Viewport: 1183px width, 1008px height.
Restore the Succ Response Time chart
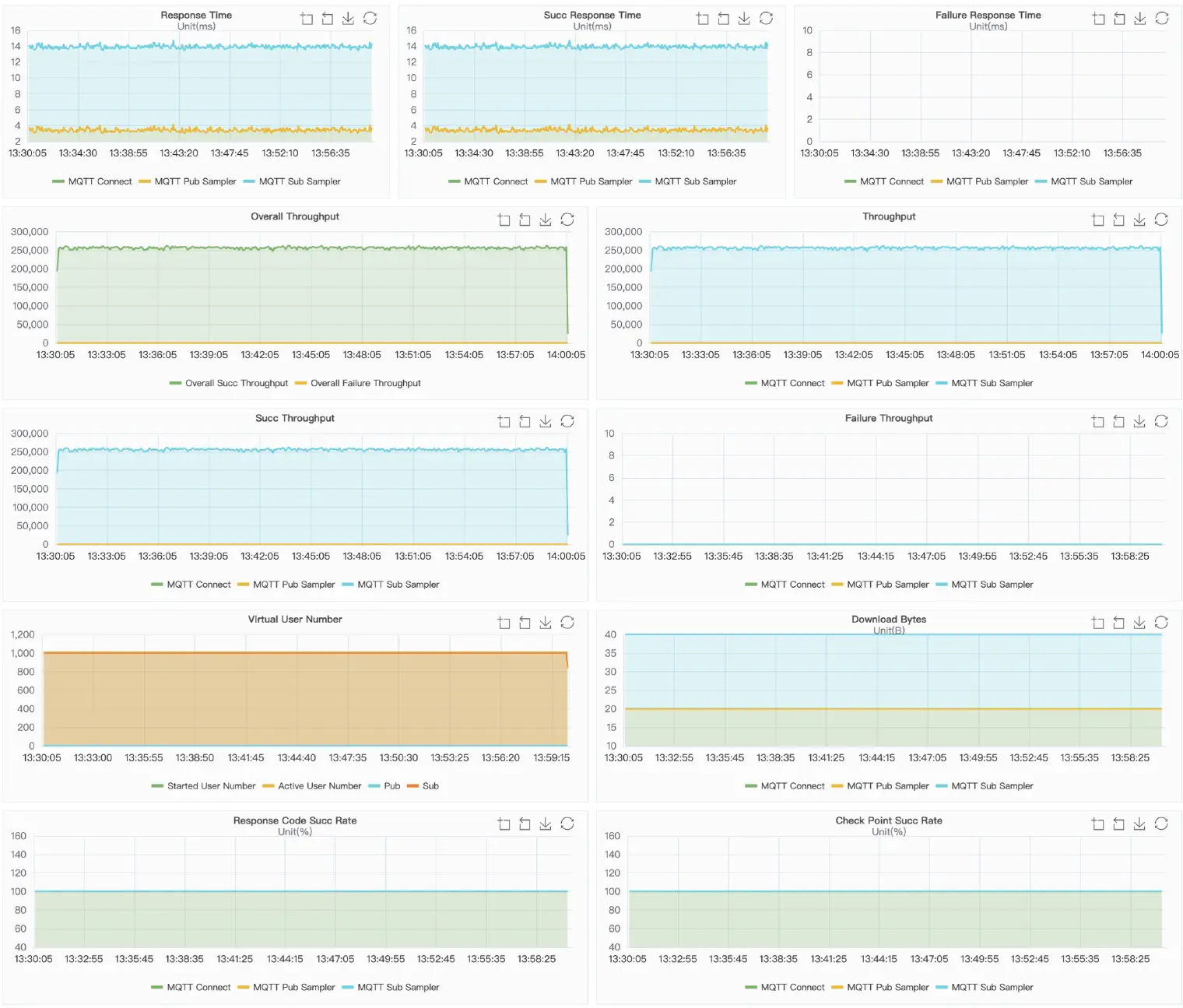pos(767,18)
